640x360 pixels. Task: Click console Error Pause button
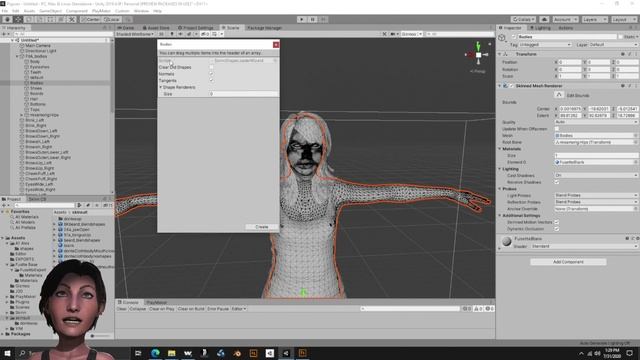(218, 309)
